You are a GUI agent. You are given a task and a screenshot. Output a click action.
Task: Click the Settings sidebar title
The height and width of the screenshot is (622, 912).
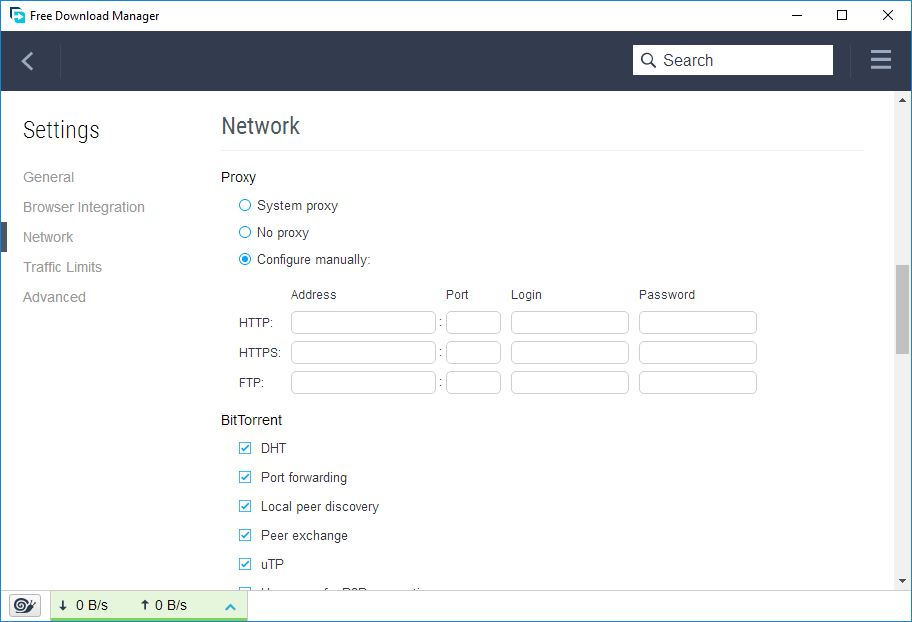tap(61, 130)
